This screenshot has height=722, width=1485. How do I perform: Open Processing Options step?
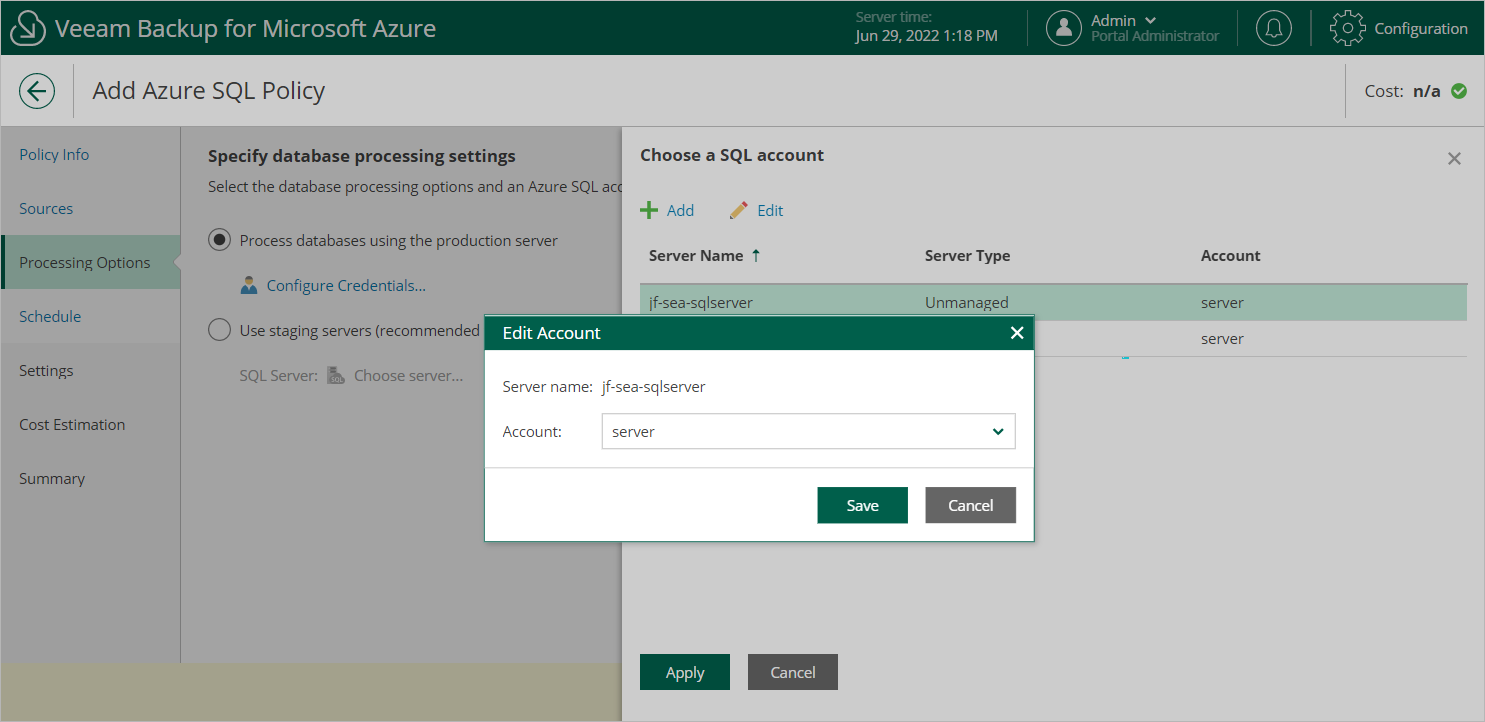91,262
